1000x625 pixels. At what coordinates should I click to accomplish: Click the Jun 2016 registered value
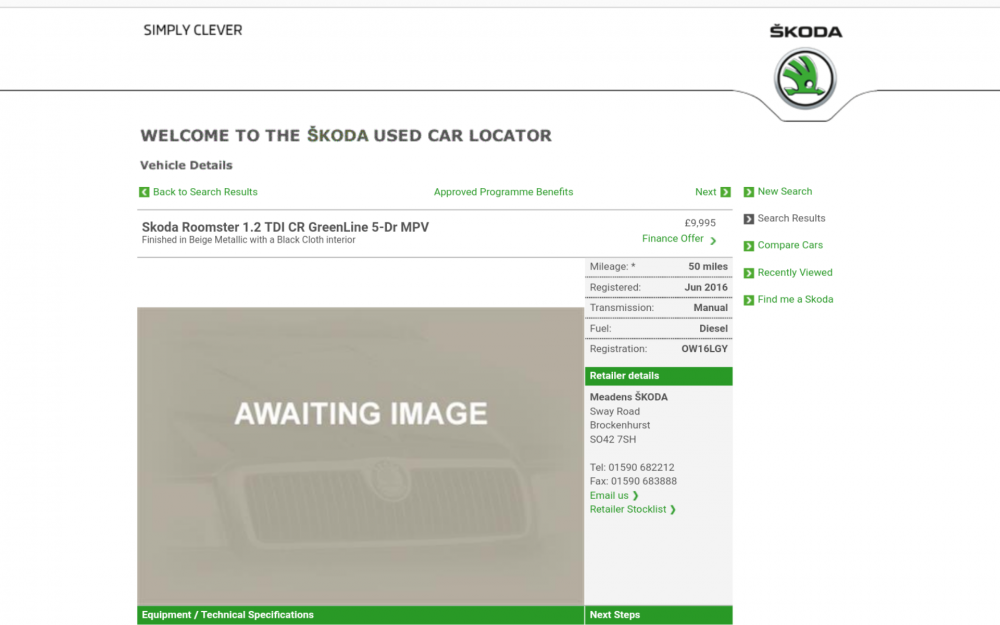click(x=705, y=287)
